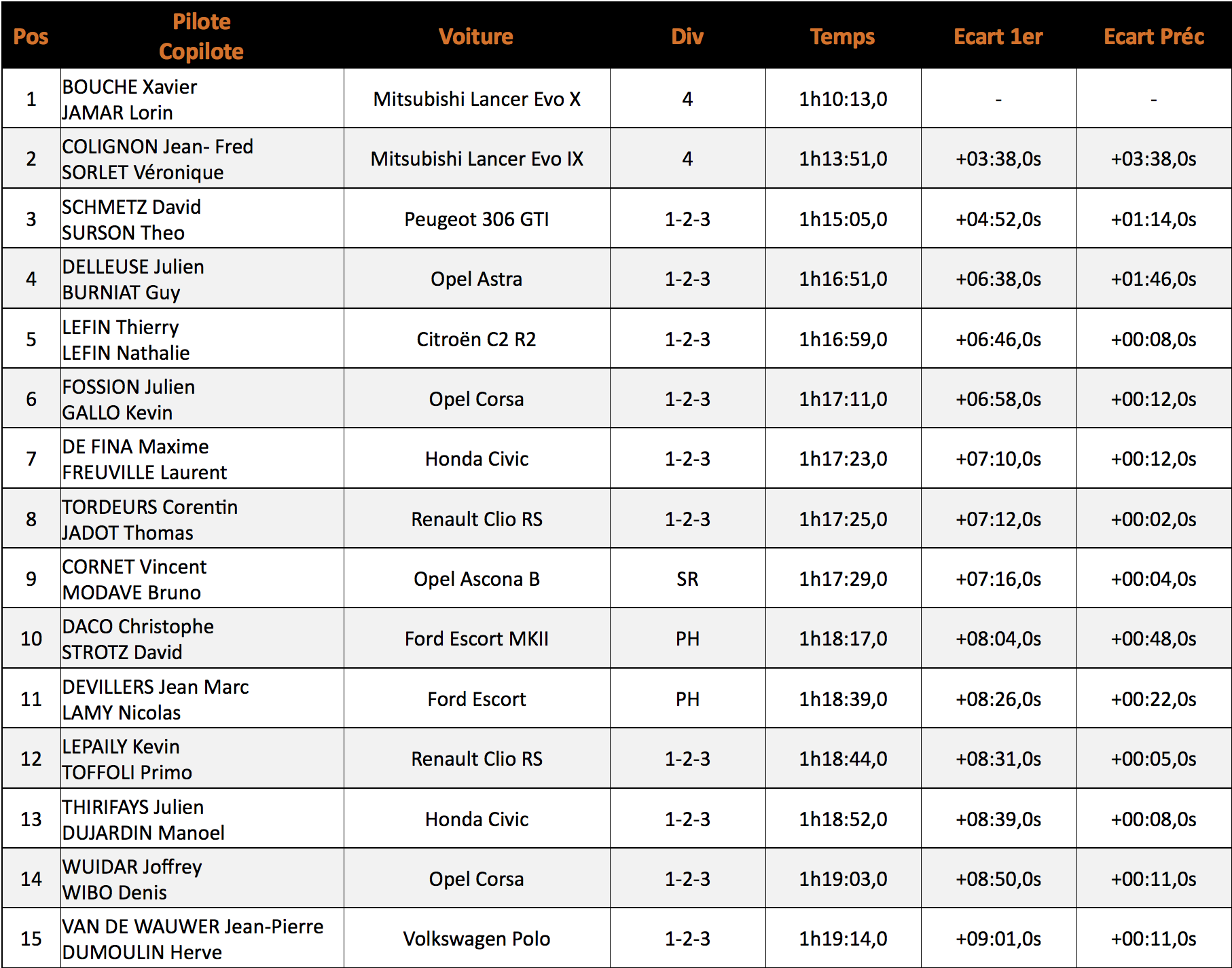Click the Voiture column header
Viewport: 1232px width, 968px height.
click(477, 36)
